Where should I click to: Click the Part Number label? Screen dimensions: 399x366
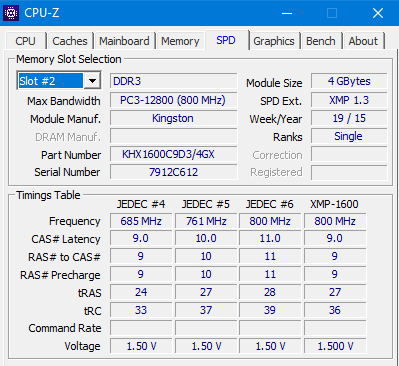[x=71, y=155]
